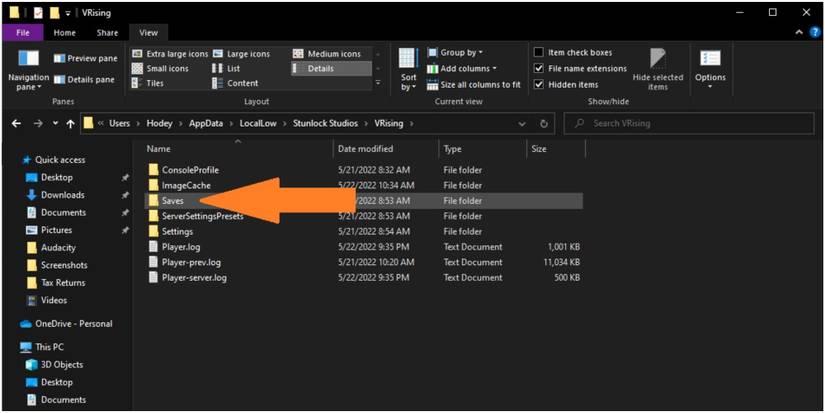This screenshot has width=825, height=413.
Task: Click the Up directory arrow
Action: 70,124
